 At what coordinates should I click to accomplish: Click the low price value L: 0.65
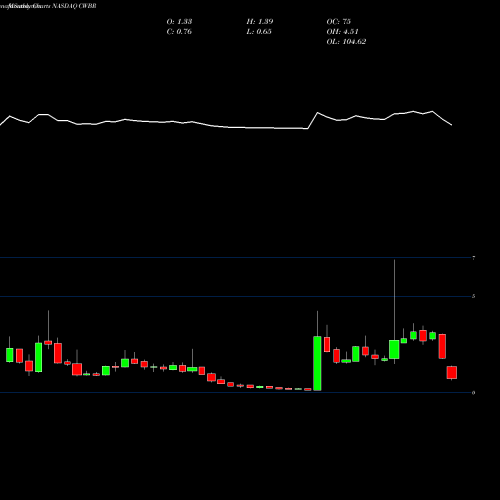[x=259, y=32]
